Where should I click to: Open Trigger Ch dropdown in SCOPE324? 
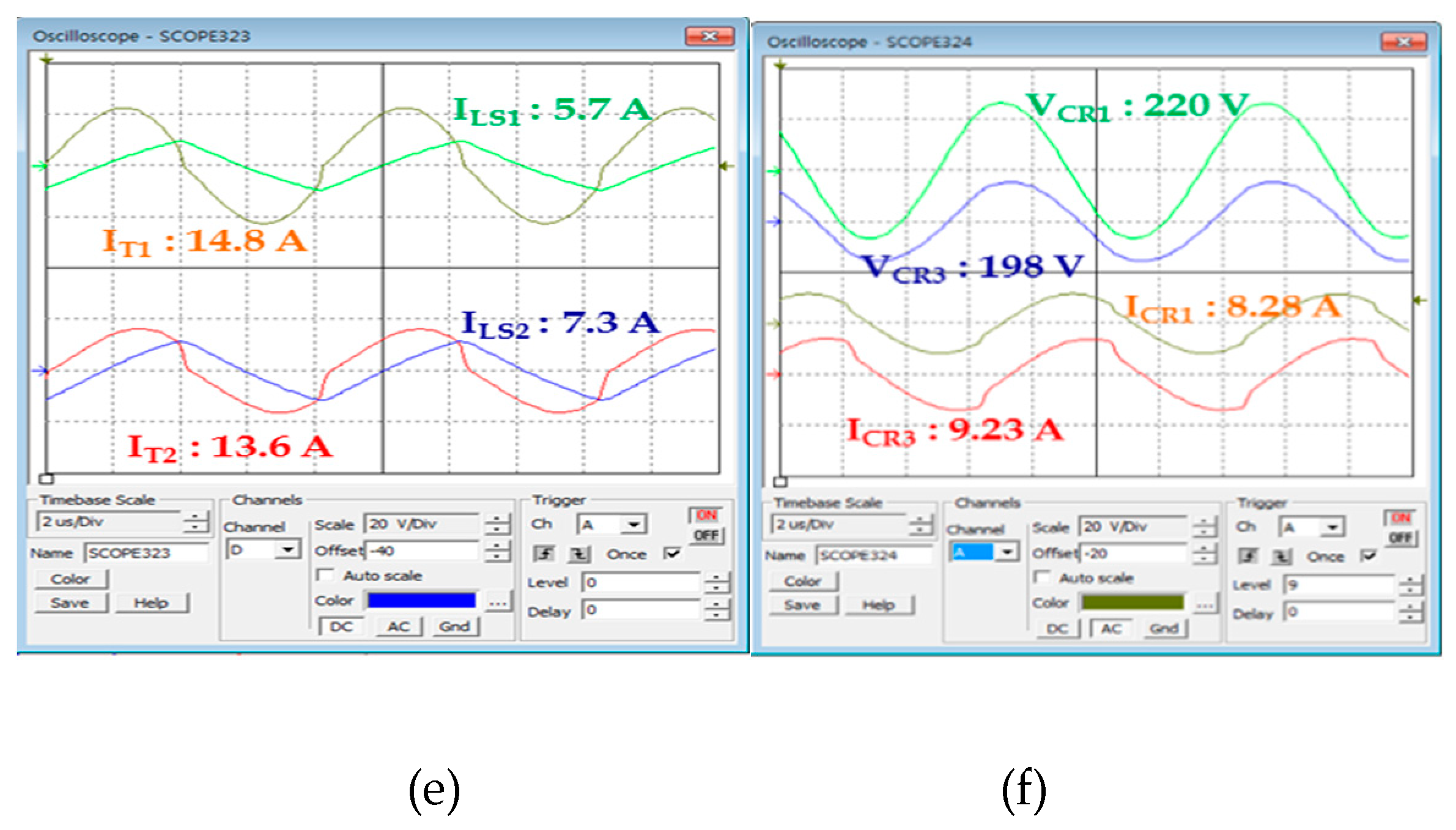click(1311, 527)
